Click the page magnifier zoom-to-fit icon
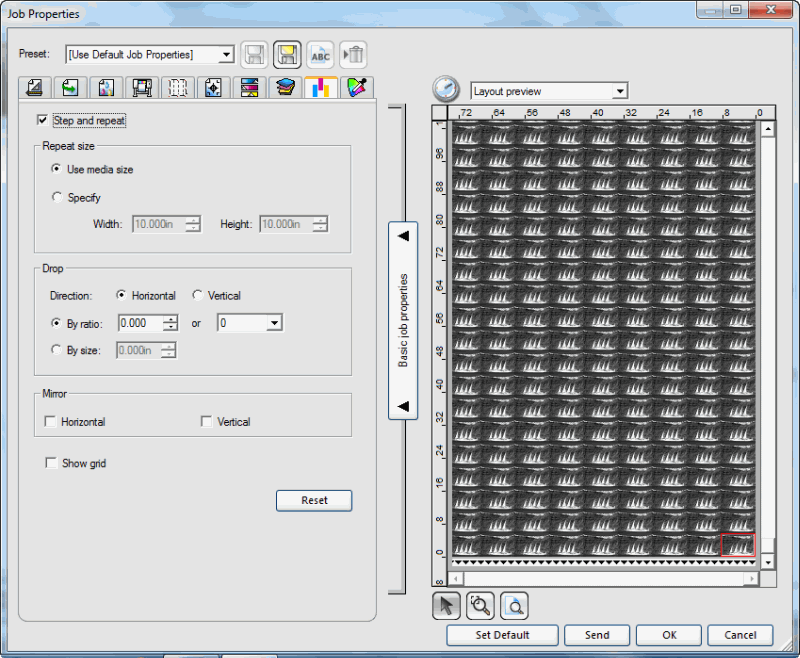Image resolution: width=800 pixels, height=658 pixels. (x=514, y=604)
